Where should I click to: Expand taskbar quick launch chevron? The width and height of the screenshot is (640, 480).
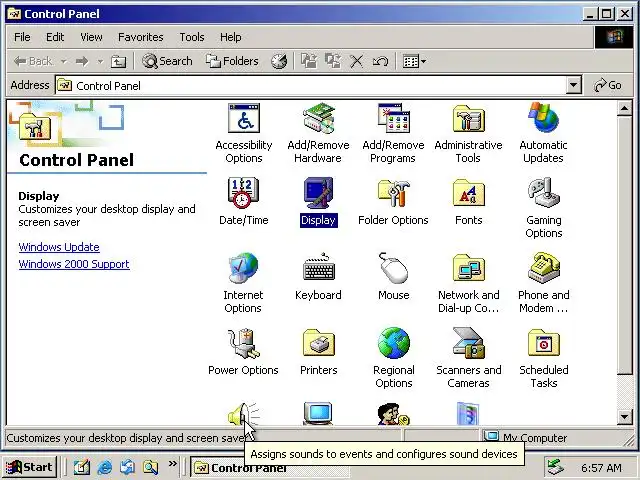[173, 464]
